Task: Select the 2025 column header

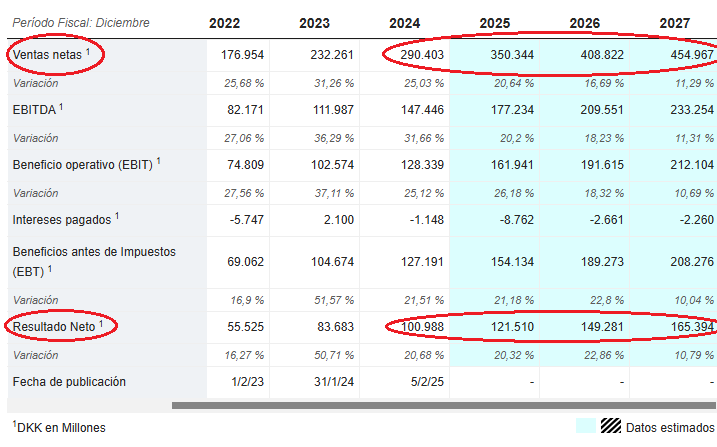Action: click(x=495, y=23)
